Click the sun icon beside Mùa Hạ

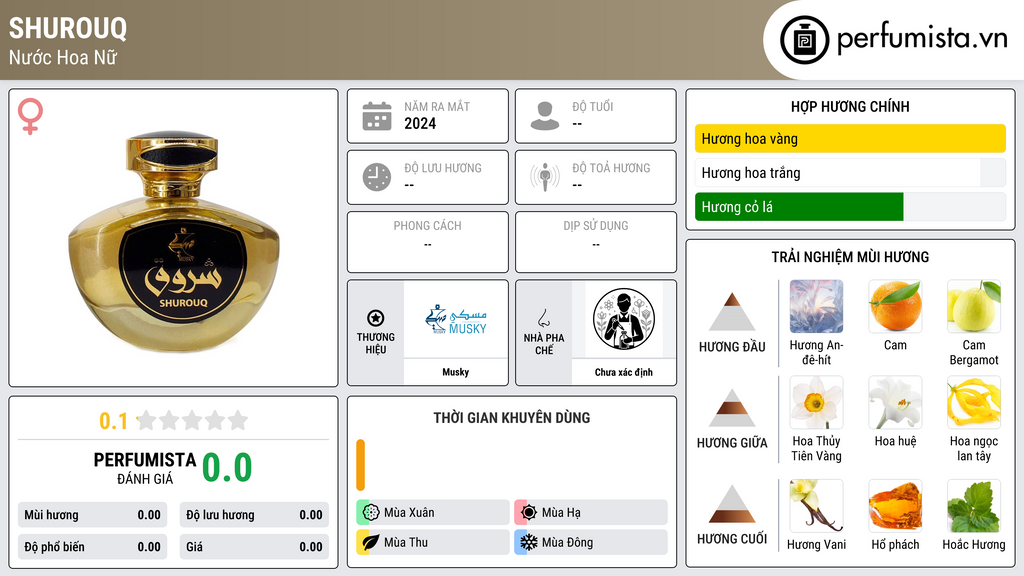tap(529, 513)
